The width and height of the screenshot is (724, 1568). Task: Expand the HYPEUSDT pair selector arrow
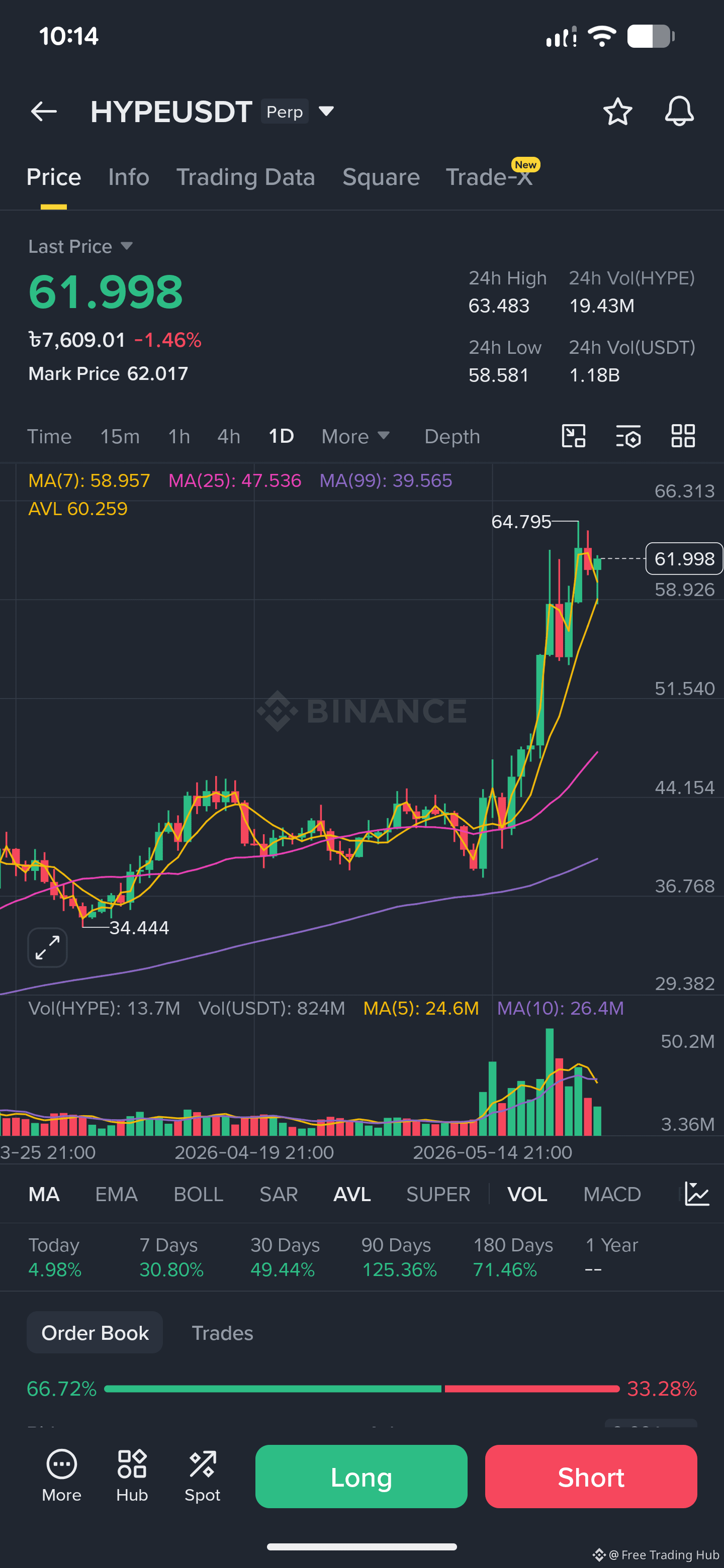pyautogui.click(x=326, y=112)
